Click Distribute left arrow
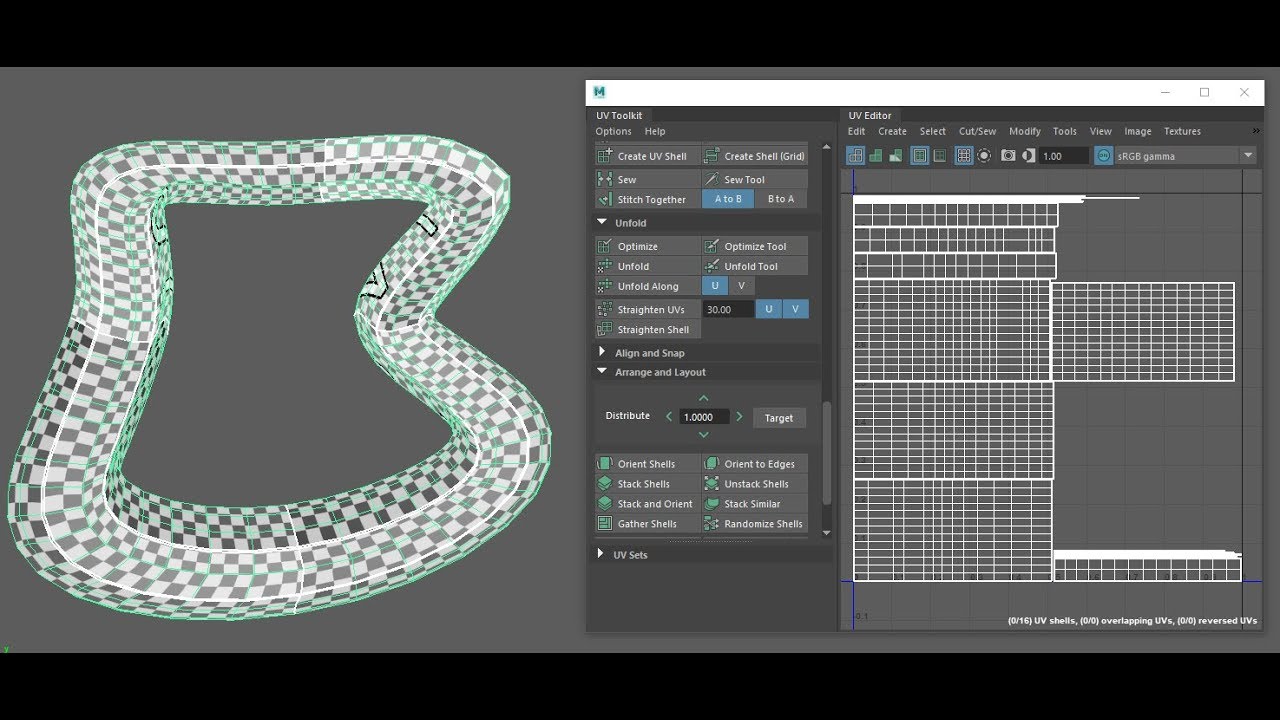1280x720 pixels. tap(669, 417)
